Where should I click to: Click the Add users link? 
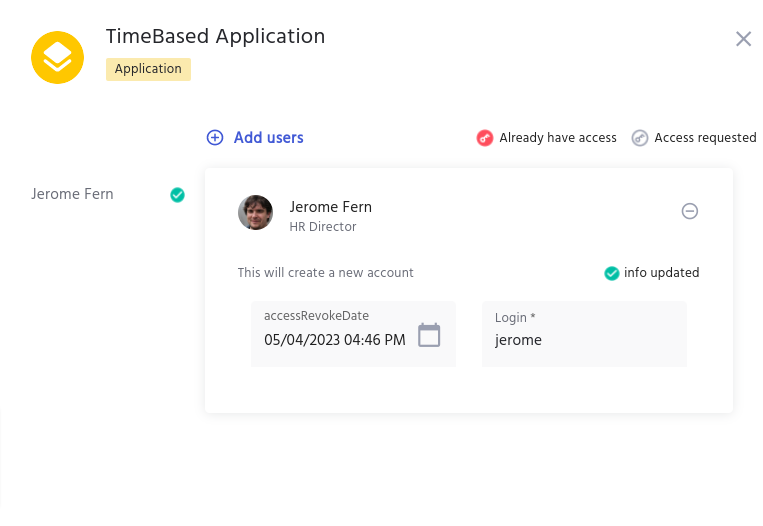click(268, 138)
